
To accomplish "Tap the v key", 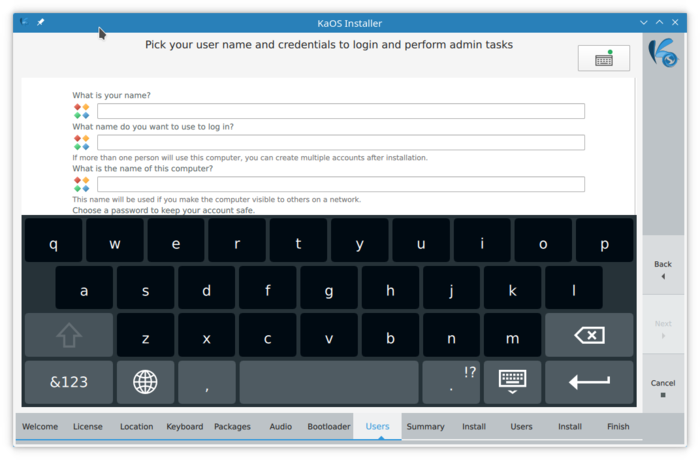I will point(329,335).
